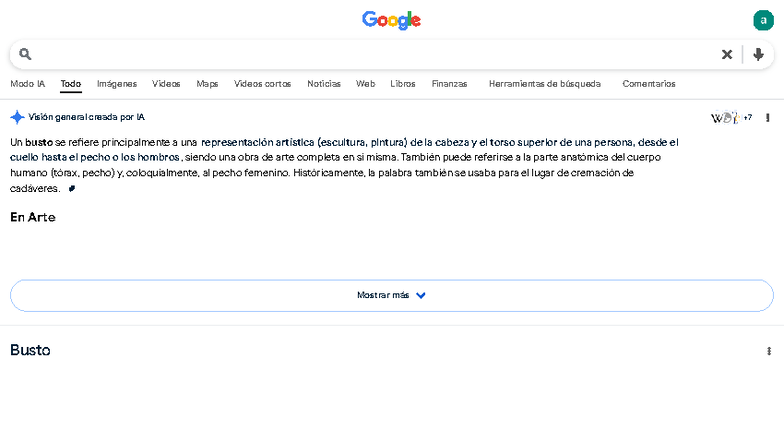
Task: Go to the Noticias tab
Action: (x=323, y=84)
